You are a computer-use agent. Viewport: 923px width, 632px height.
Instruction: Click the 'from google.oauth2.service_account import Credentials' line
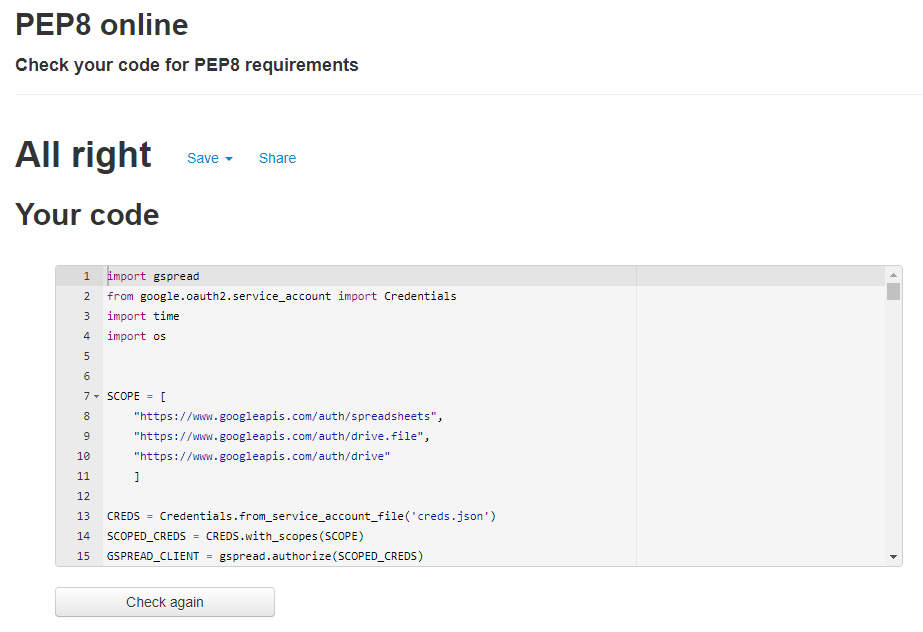tap(281, 296)
